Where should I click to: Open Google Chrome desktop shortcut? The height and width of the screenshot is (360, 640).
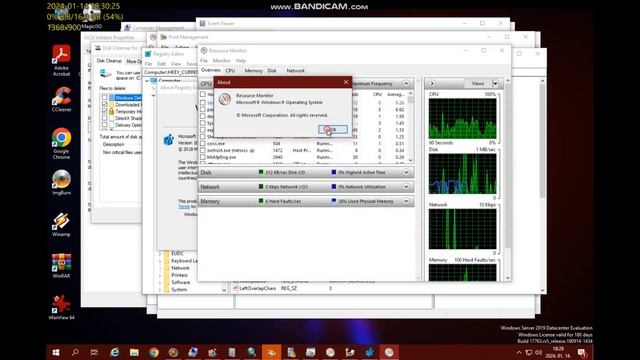(x=61, y=143)
